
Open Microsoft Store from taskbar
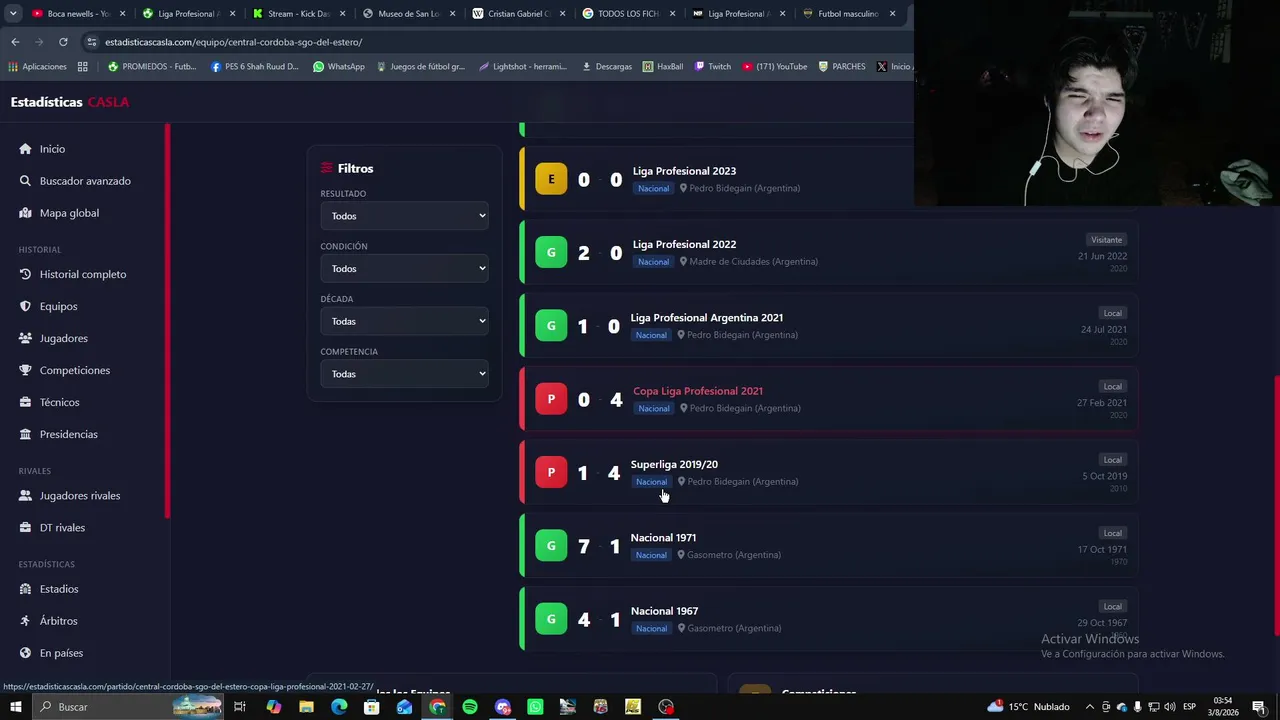coord(372,707)
